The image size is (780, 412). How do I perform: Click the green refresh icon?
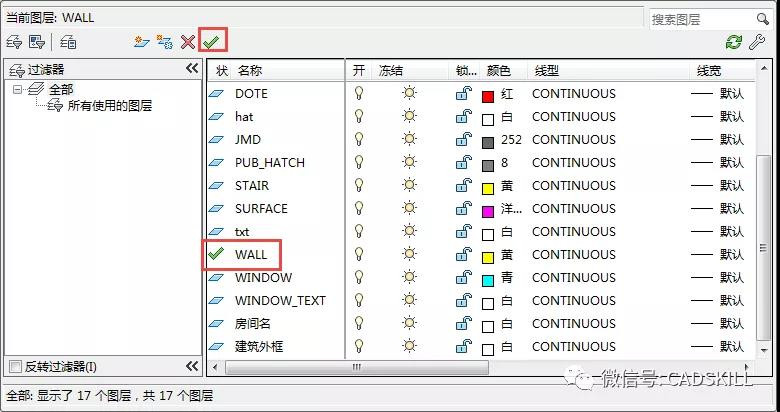tap(734, 41)
